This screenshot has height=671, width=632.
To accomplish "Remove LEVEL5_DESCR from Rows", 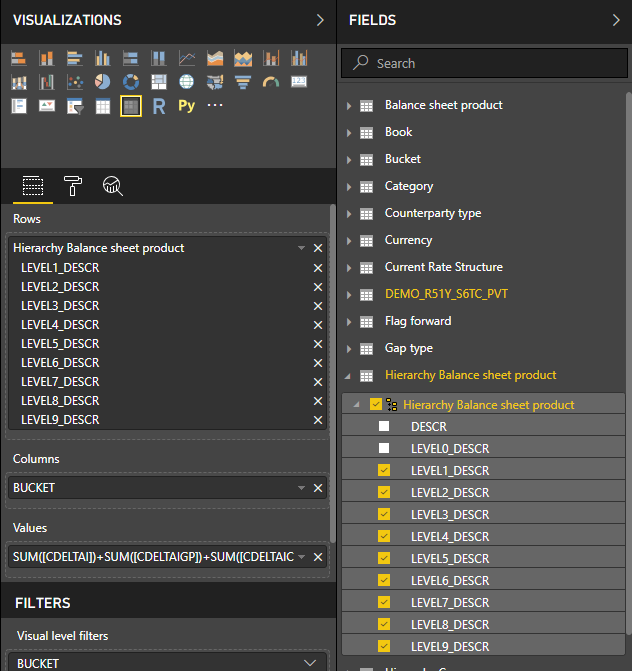I will point(318,344).
